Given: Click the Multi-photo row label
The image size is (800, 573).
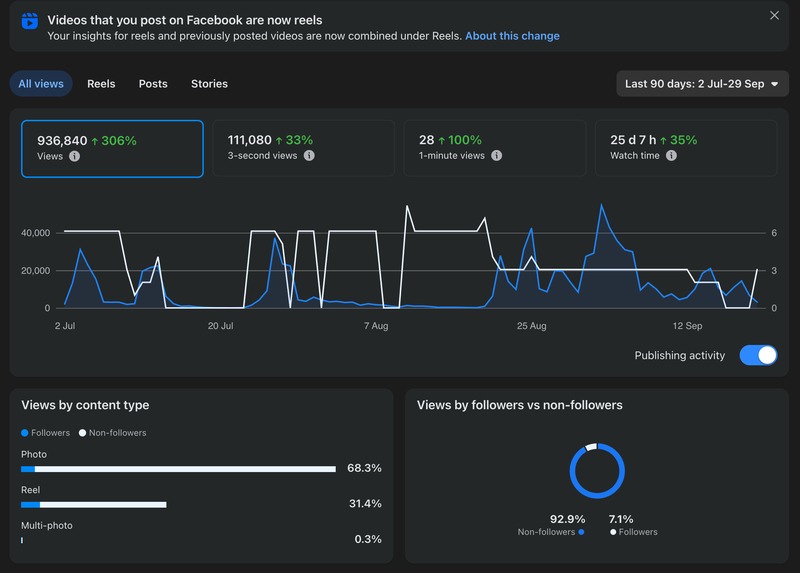Looking at the screenshot, I should pos(46,525).
